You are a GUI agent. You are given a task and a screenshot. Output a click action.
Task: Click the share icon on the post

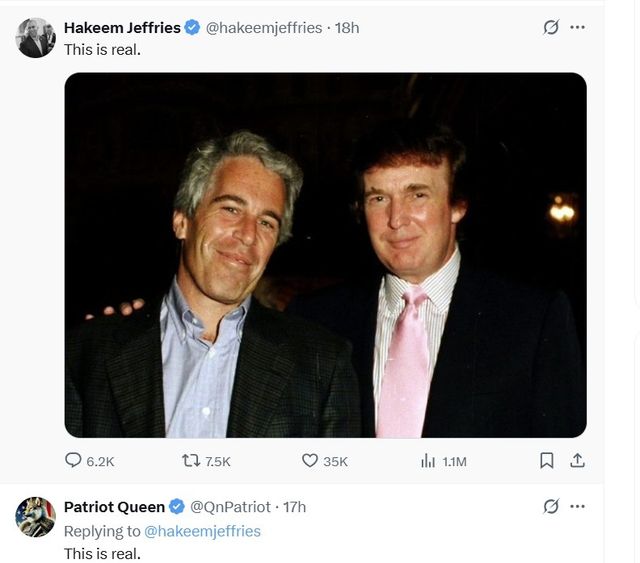577,461
